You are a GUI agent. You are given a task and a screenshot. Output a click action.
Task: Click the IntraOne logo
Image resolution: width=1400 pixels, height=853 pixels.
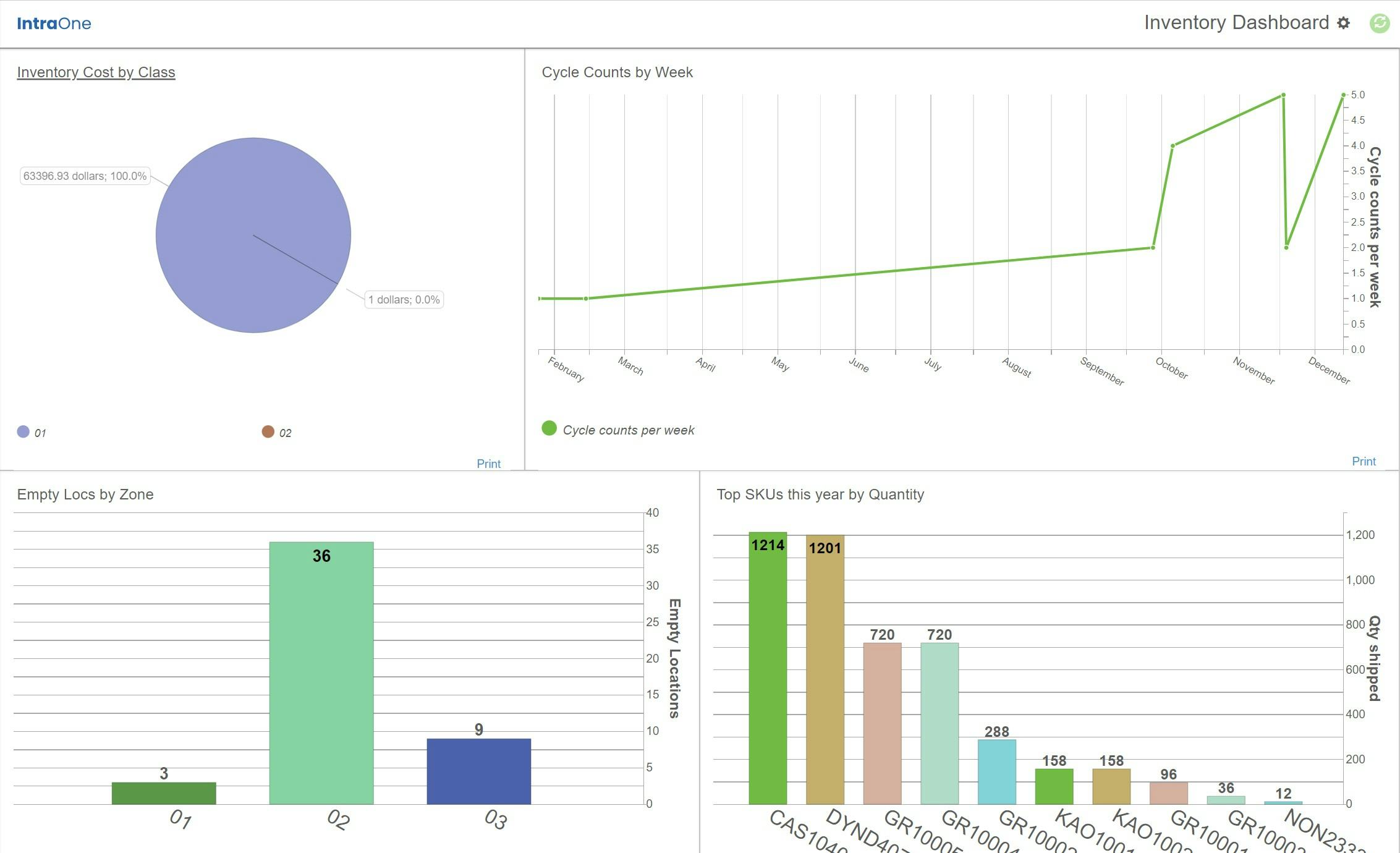tap(54, 23)
